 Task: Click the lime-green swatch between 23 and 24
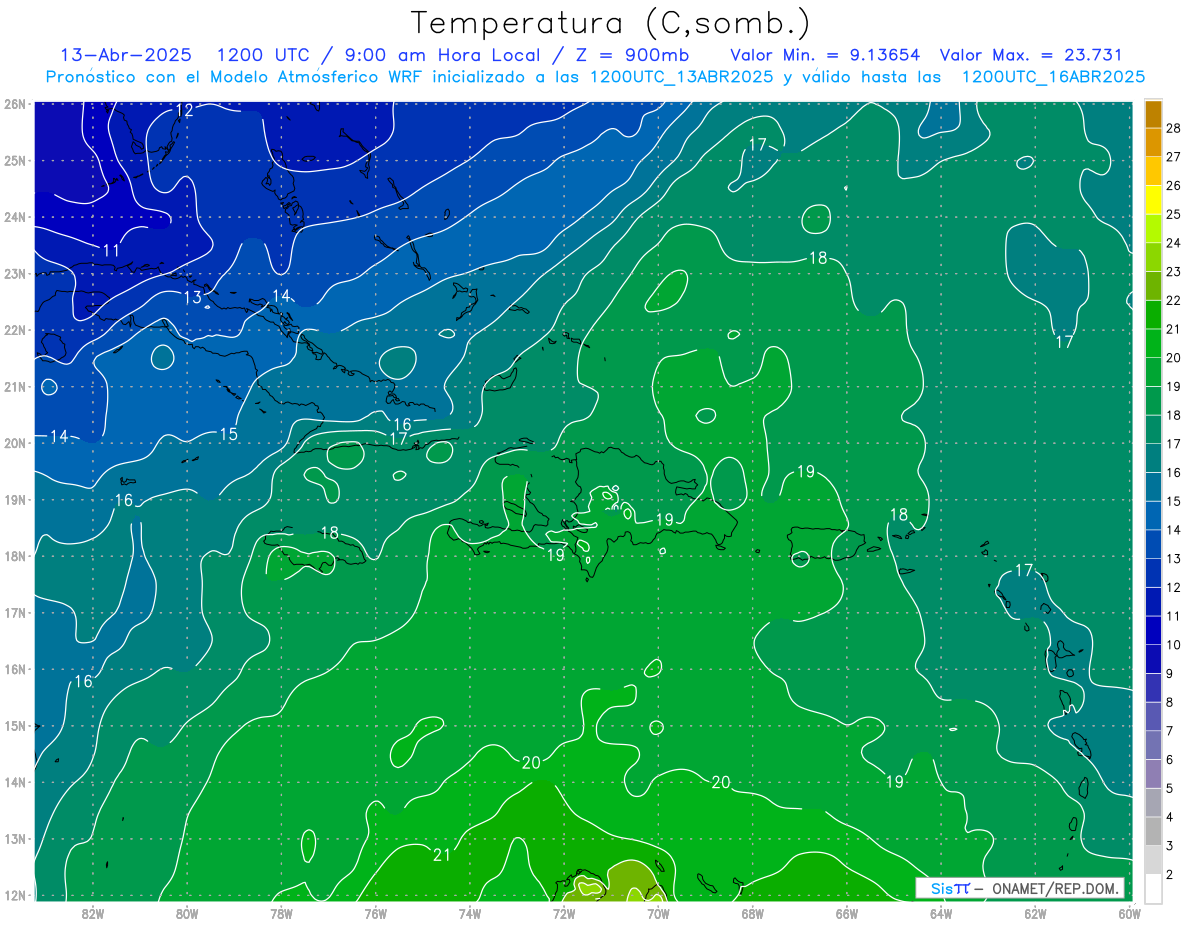coord(1153,257)
